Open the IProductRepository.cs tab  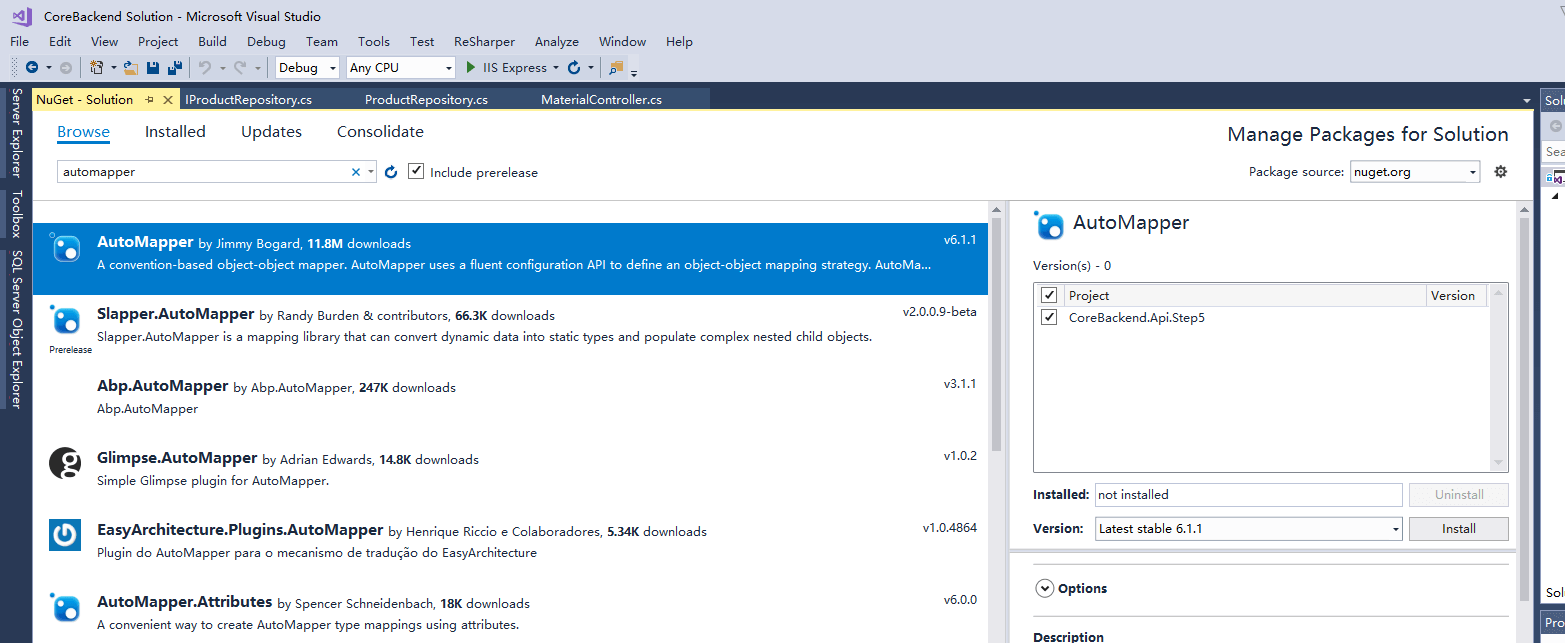249,100
